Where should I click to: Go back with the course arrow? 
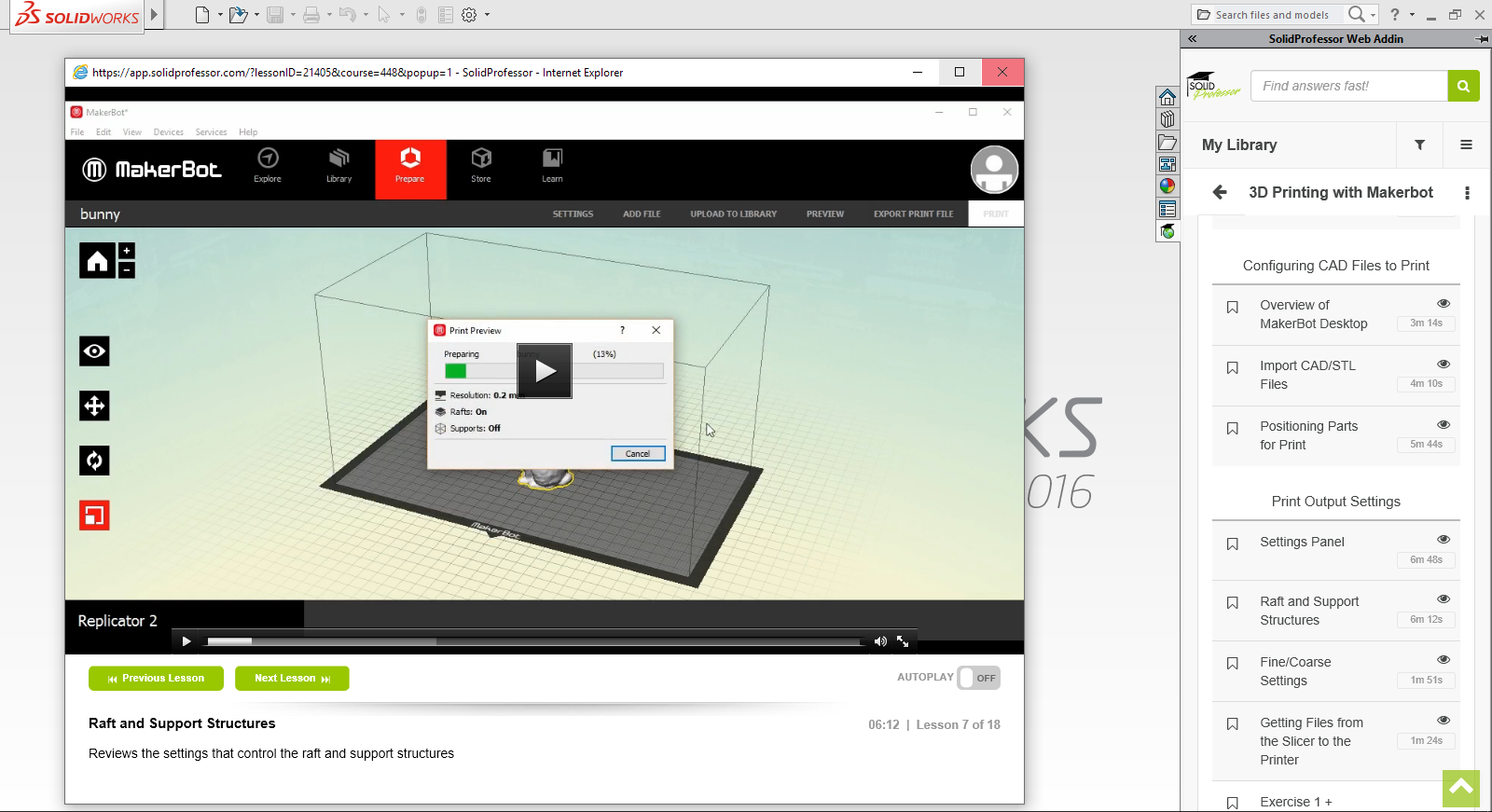(1220, 192)
